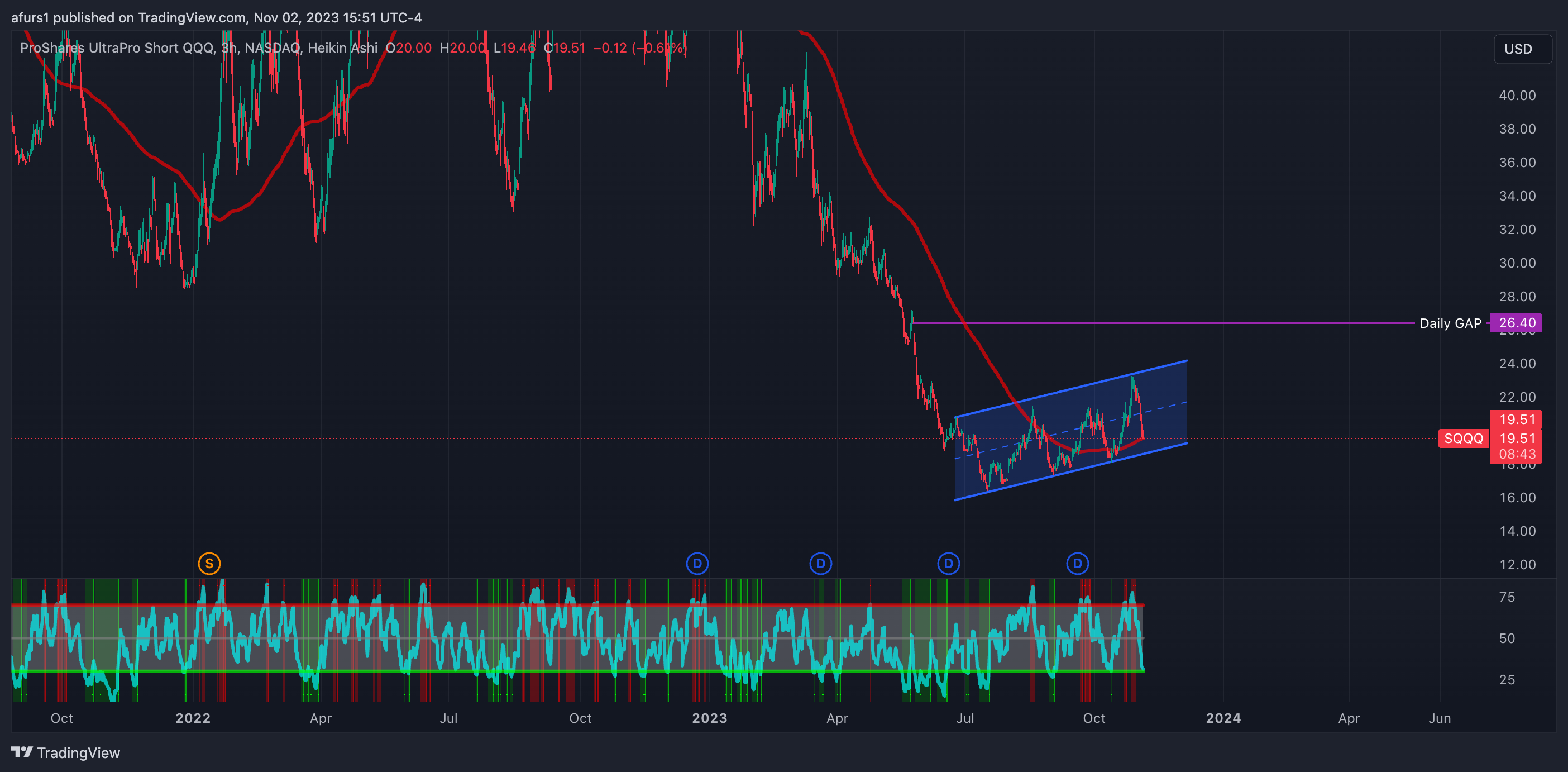Image resolution: width=1568 pixels, height=772 pixels.
Task: Click the 08:43 countdown label
Action: click(1516, 454)
